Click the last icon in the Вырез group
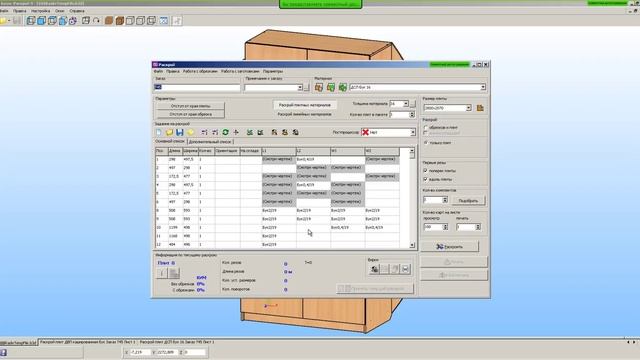This screenshot has height=360, width=640. (405, 269)
